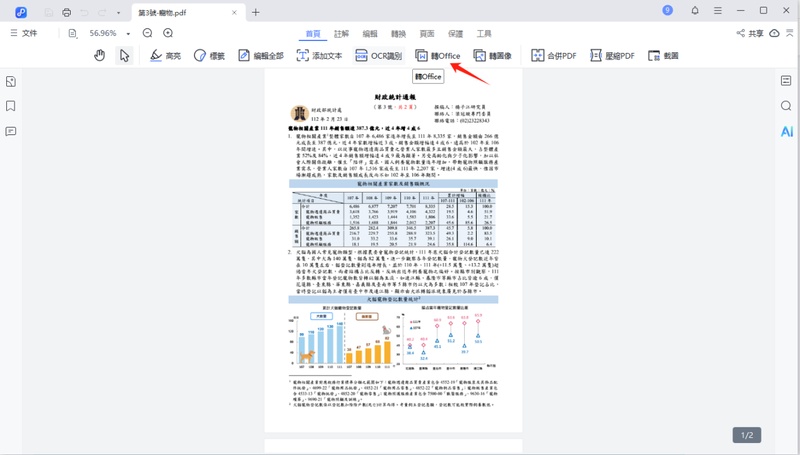This screenshot has width=800, height=455.
Task: Switch to the 註解 tab
Action: point(341,34)
